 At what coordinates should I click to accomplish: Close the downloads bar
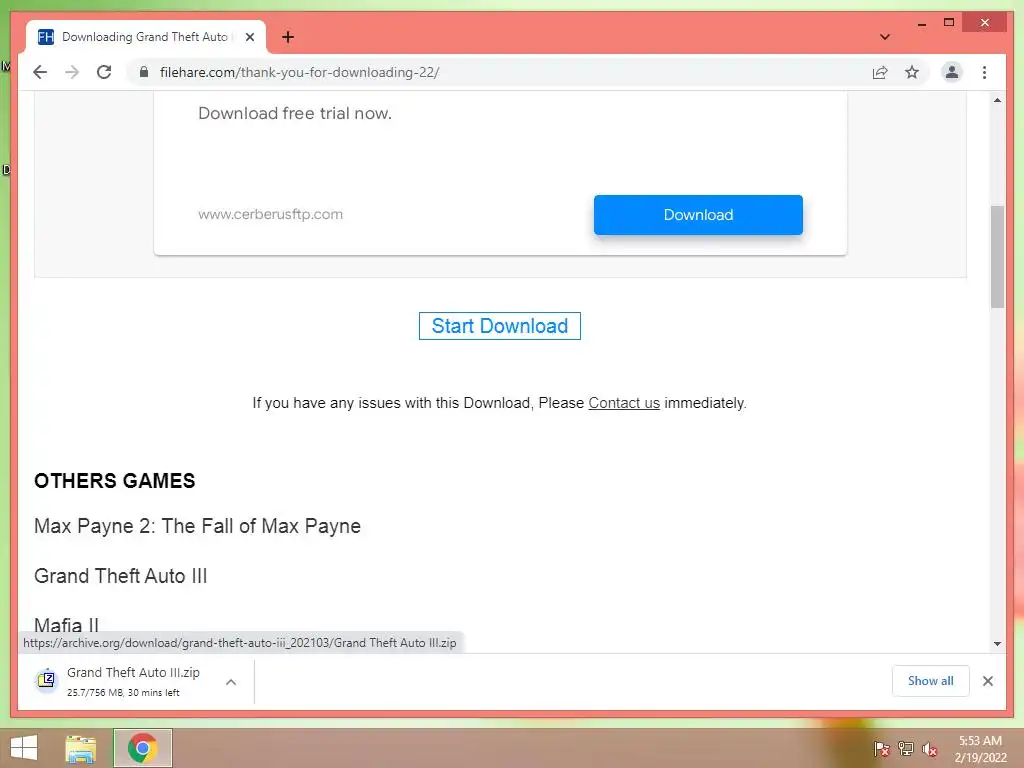987,681
